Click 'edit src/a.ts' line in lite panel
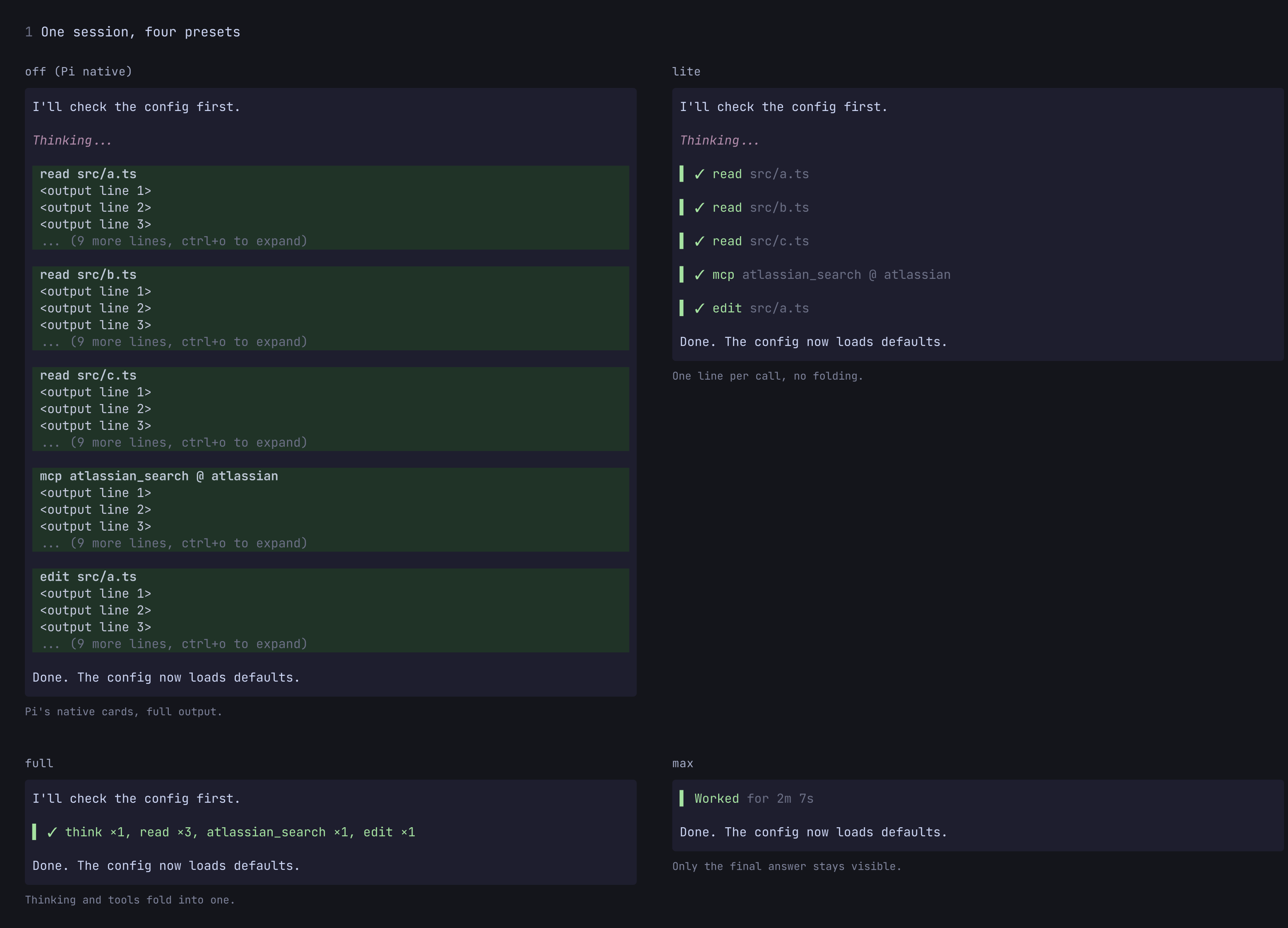This screenshot has width=1288, height=928. 760,308
